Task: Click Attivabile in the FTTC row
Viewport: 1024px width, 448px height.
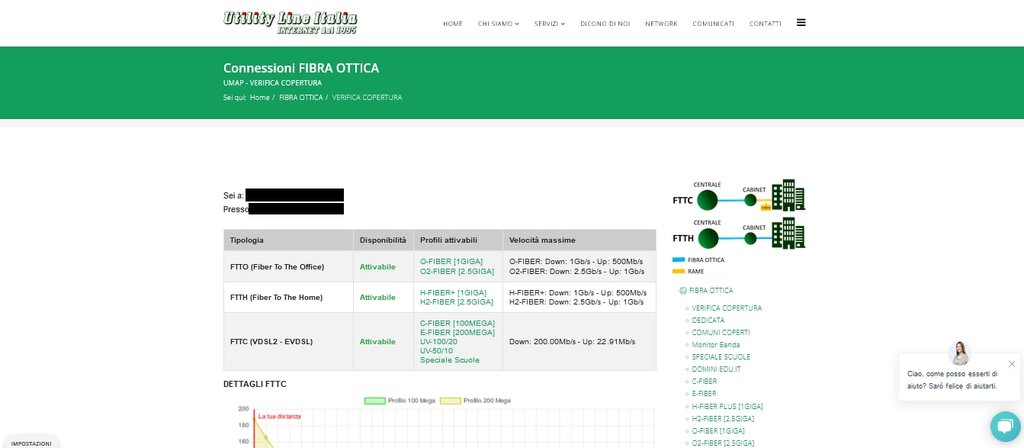Action: [377, 342]
